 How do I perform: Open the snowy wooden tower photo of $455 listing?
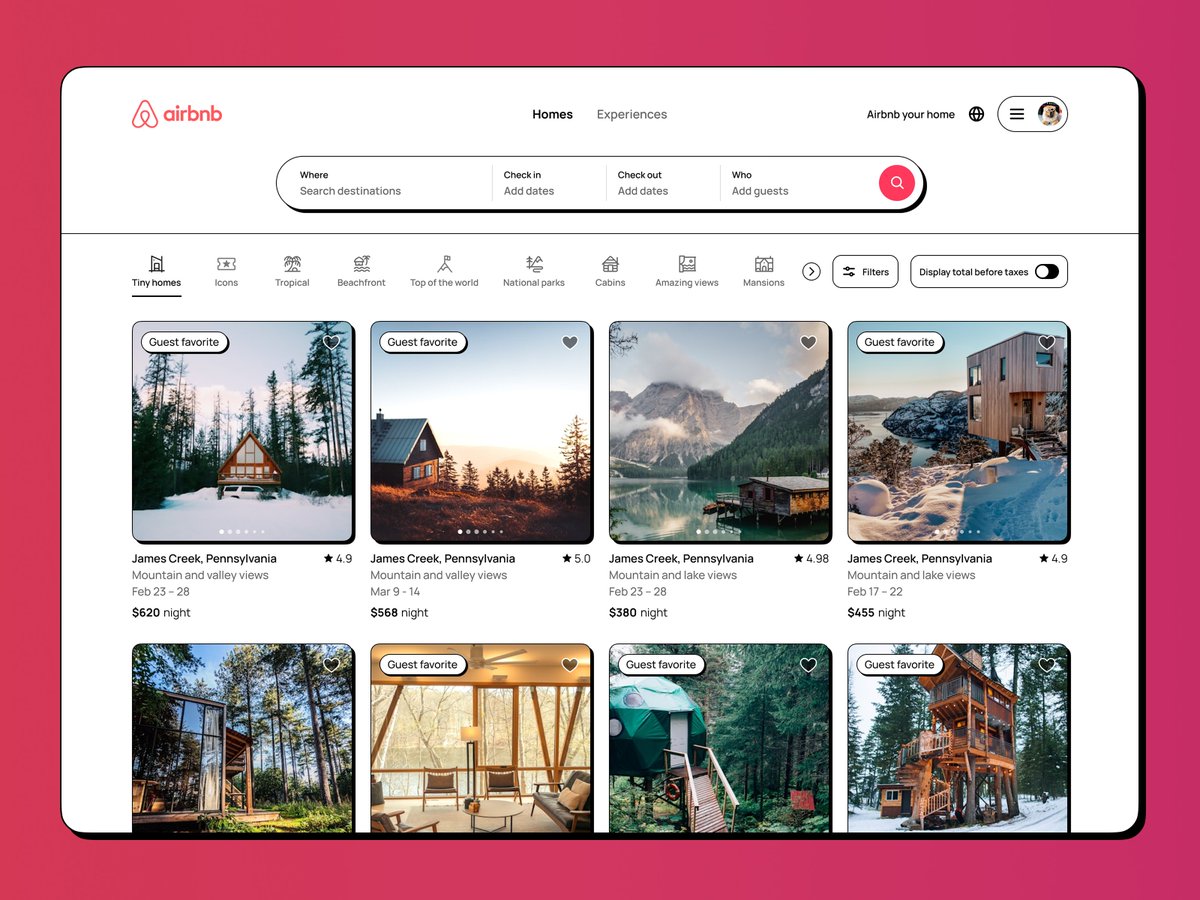pos(958,432)
